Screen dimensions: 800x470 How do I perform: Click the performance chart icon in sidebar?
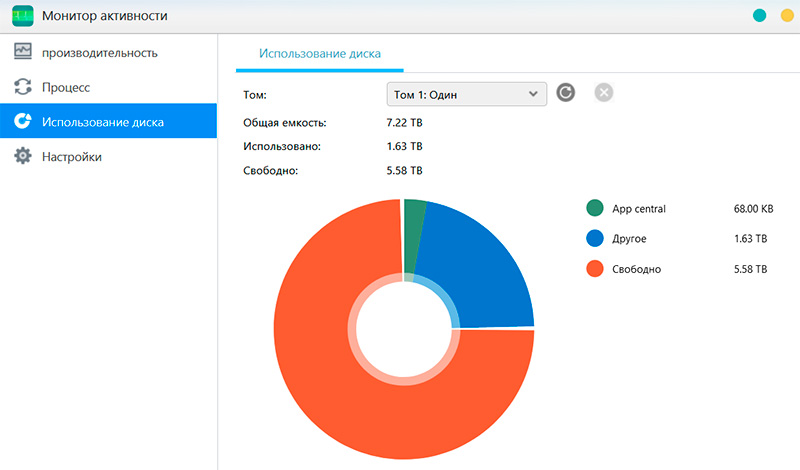[22, 52]
